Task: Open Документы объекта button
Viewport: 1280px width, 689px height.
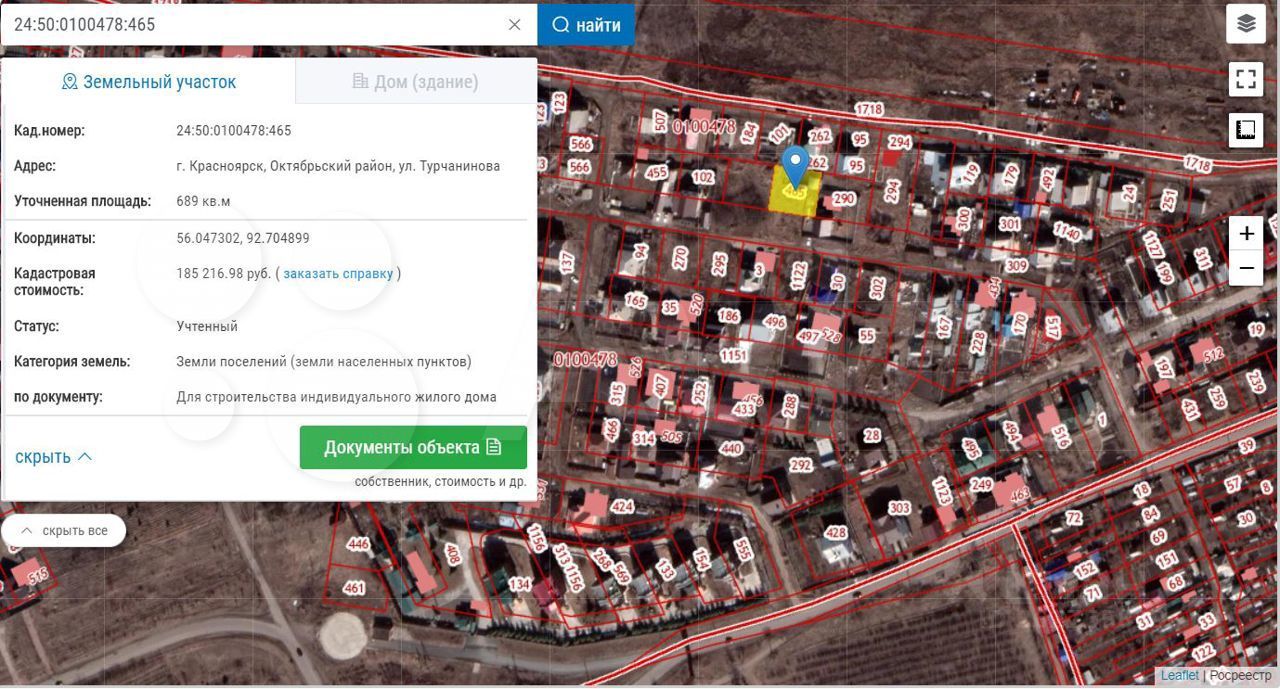Action: [413, 447]
